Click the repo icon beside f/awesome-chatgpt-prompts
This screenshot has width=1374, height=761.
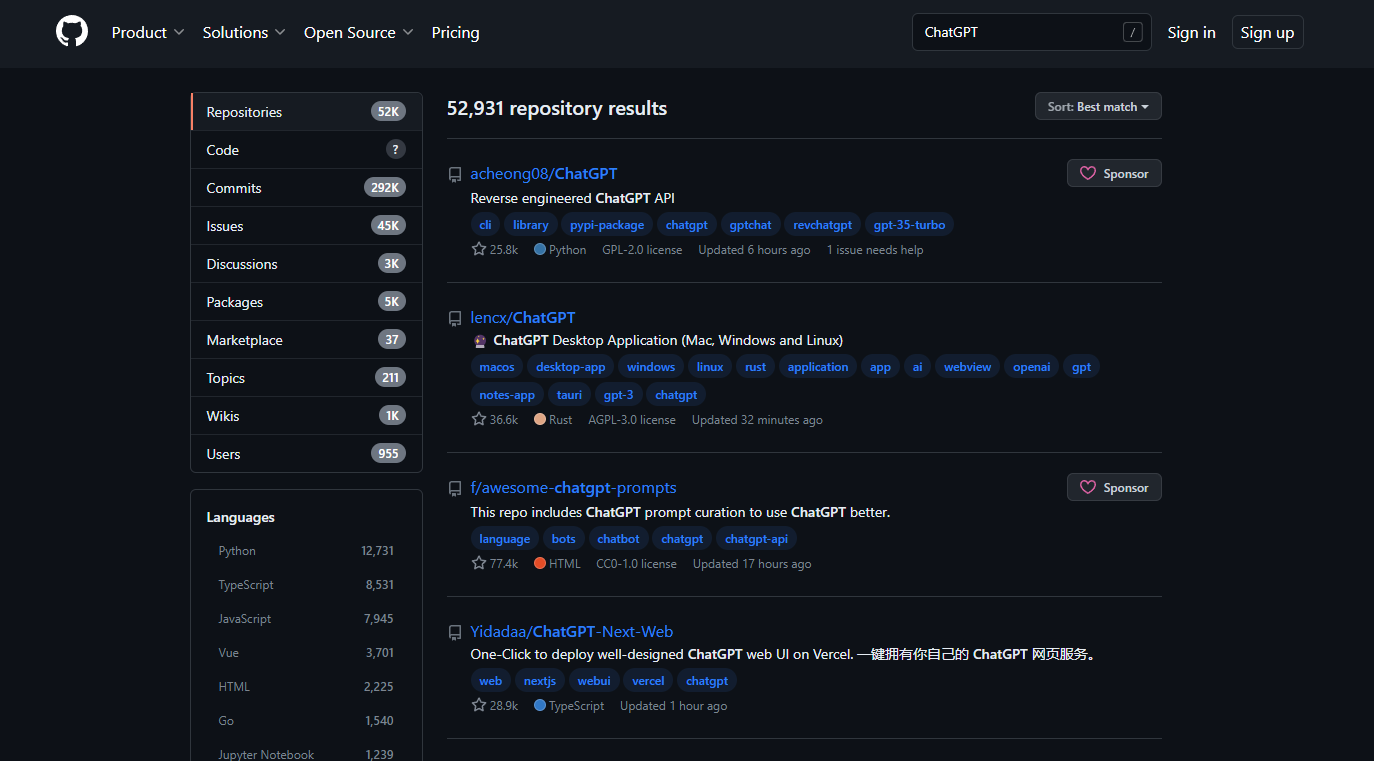pyautogui.click(x=455, y=488)
